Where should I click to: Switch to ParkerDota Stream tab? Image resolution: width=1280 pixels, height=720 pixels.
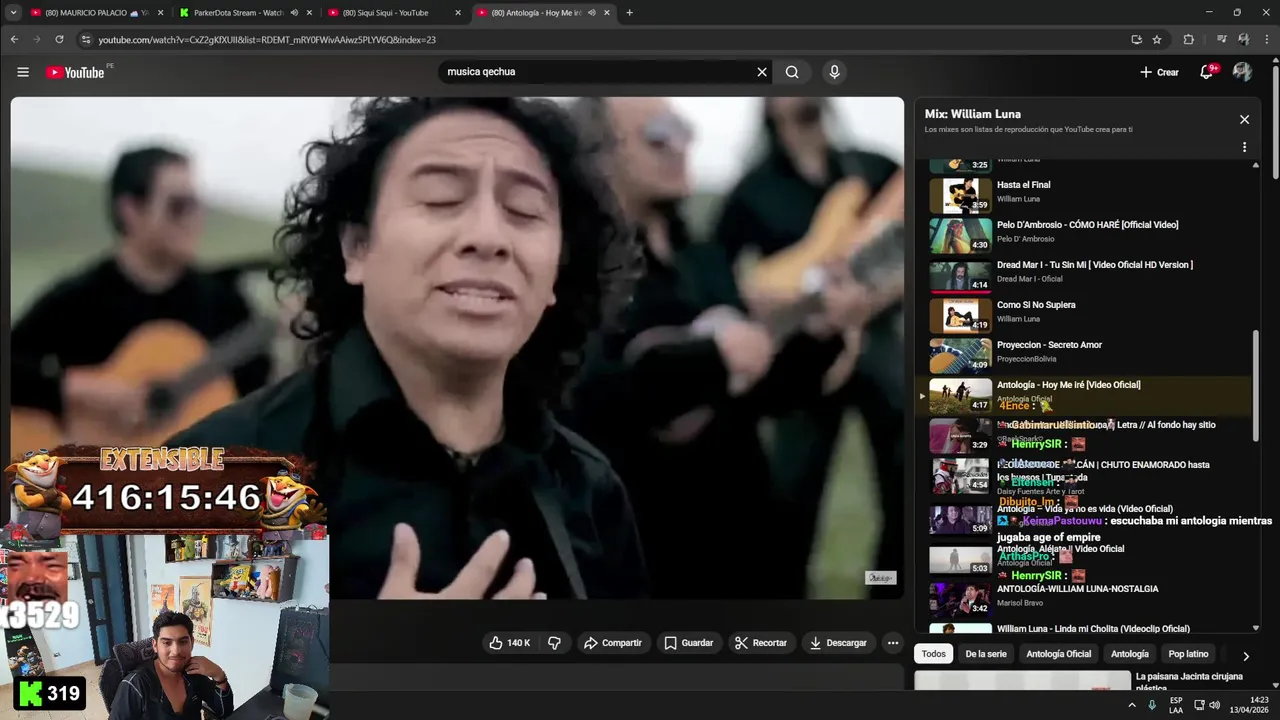point(240,13)
